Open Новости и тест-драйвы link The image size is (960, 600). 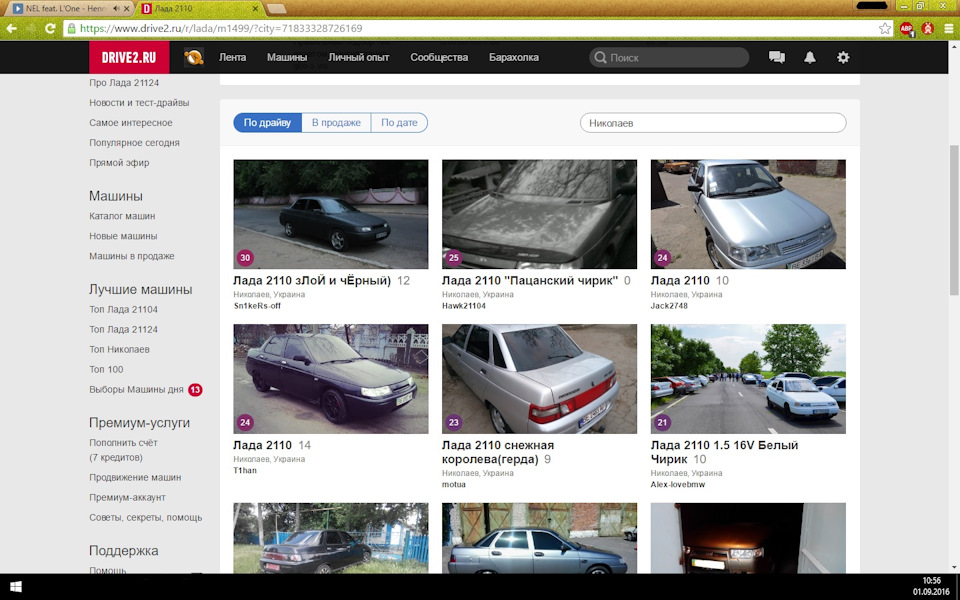pos(139,103)
